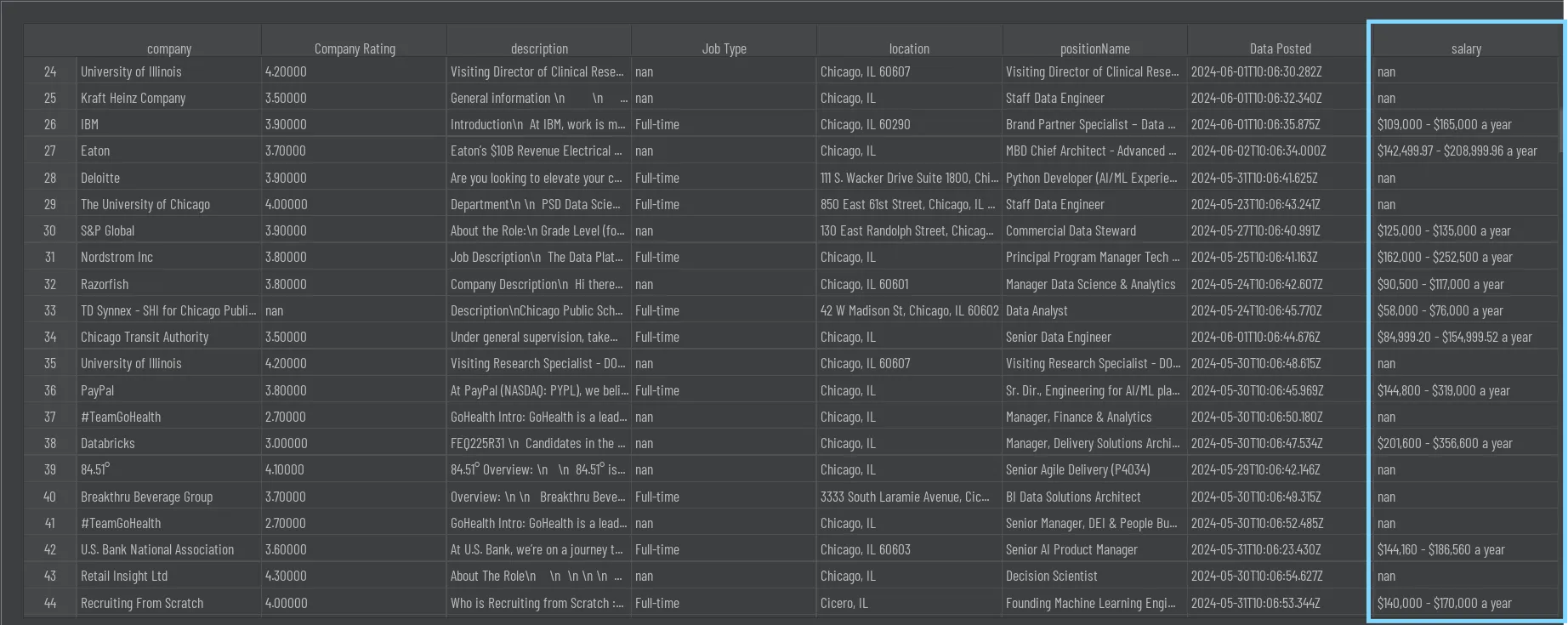
Task: Click the Kraft Heinz Company cell
Action: [x=168, y=98]
